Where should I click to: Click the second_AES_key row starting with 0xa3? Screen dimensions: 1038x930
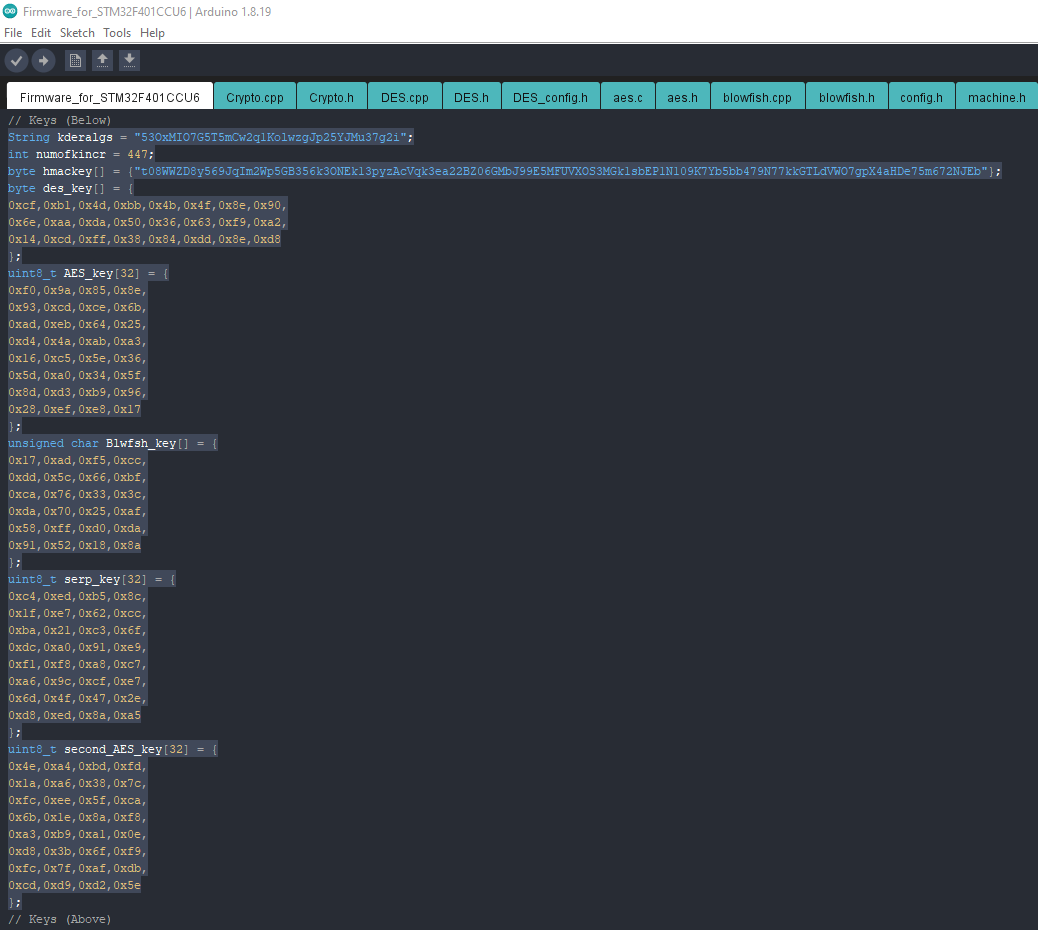[77, 834]
